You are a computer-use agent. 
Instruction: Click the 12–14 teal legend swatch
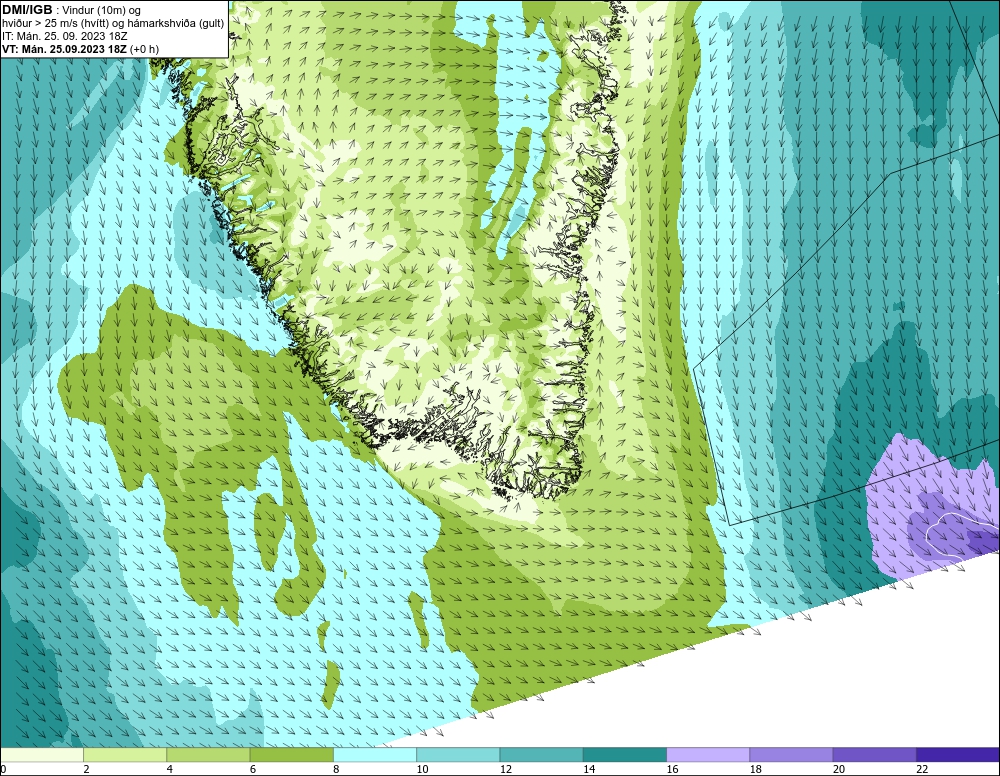541,755
